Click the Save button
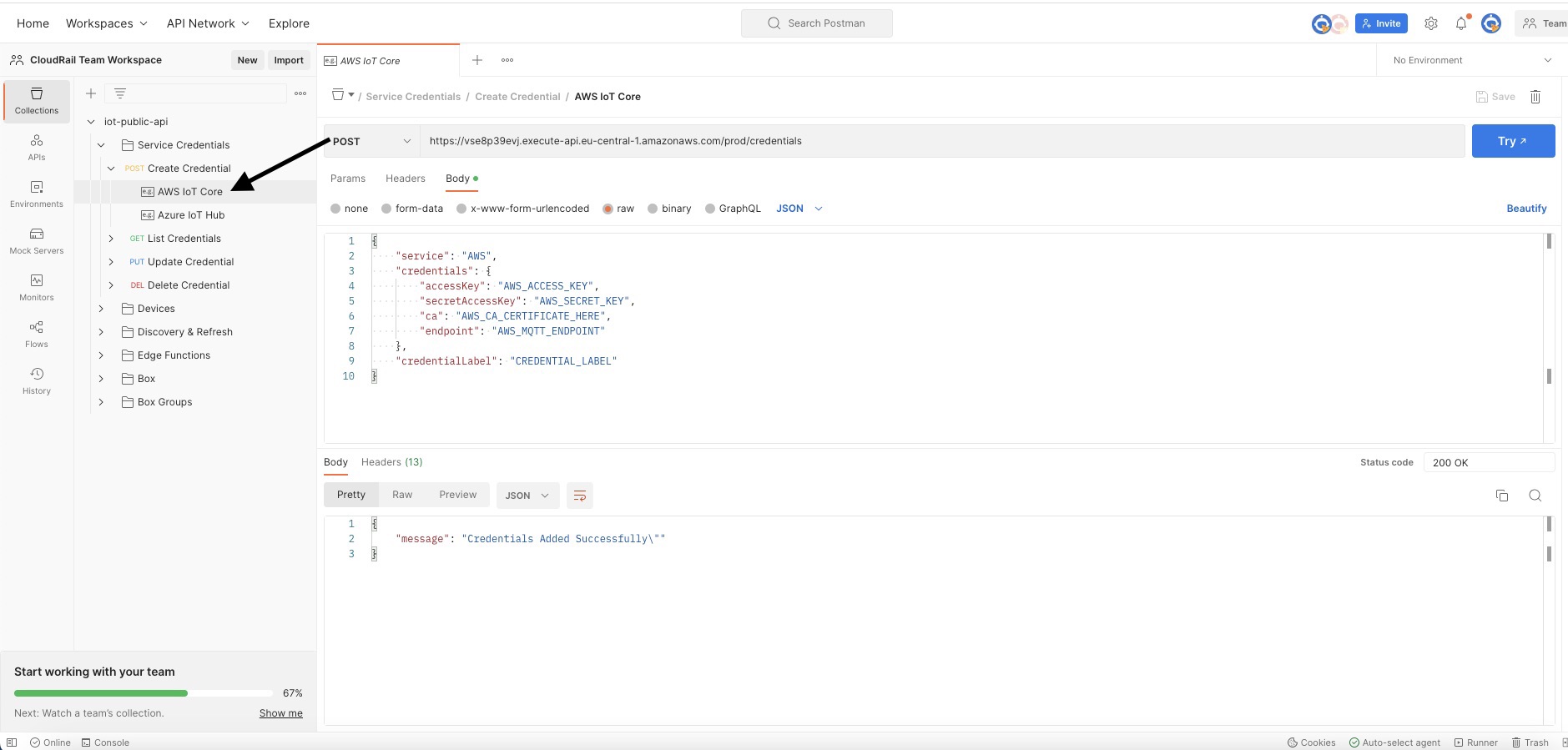The image size is (1568, 750). (1495, 97)
